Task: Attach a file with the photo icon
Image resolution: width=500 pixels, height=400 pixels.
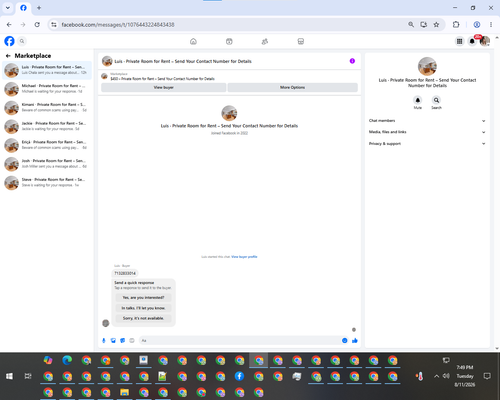Action: [113, 340]
